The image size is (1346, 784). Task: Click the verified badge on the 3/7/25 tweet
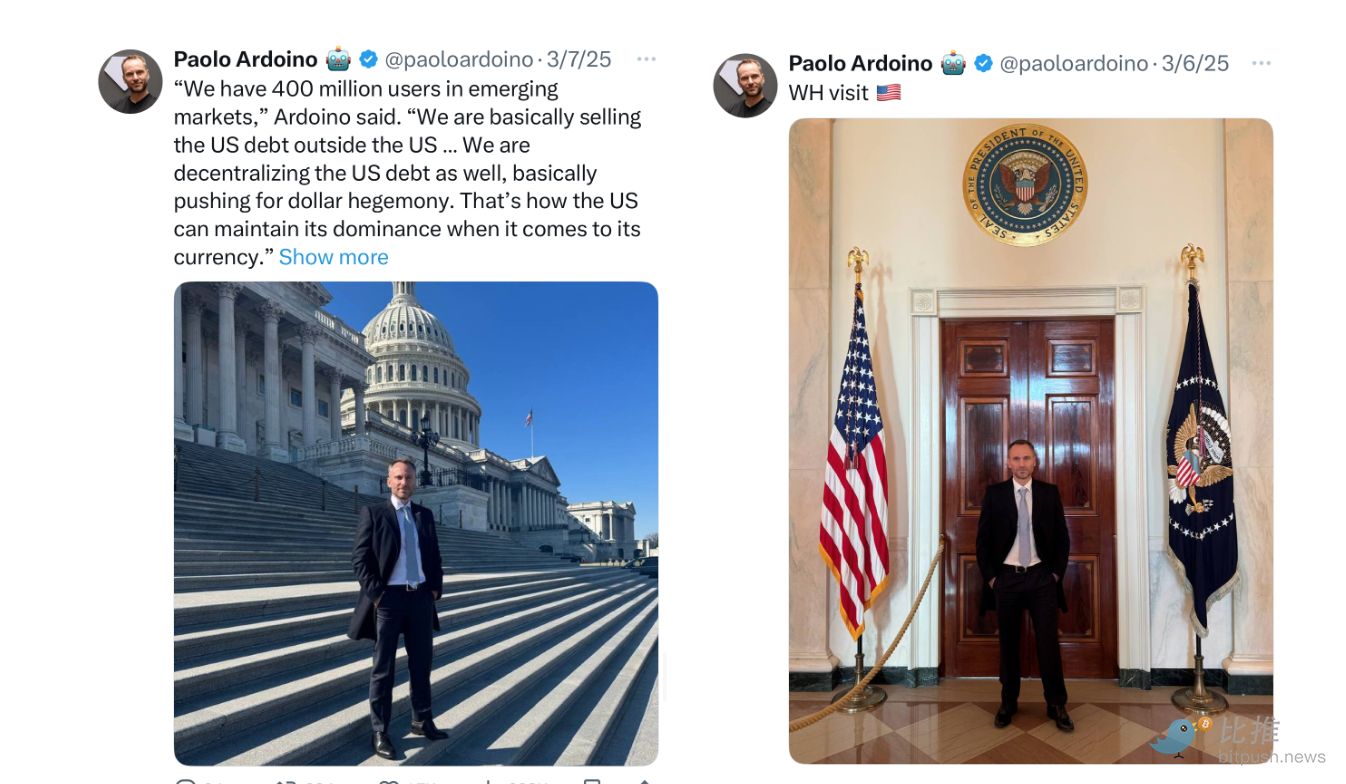pyautogui.click(x=368, y=60)
